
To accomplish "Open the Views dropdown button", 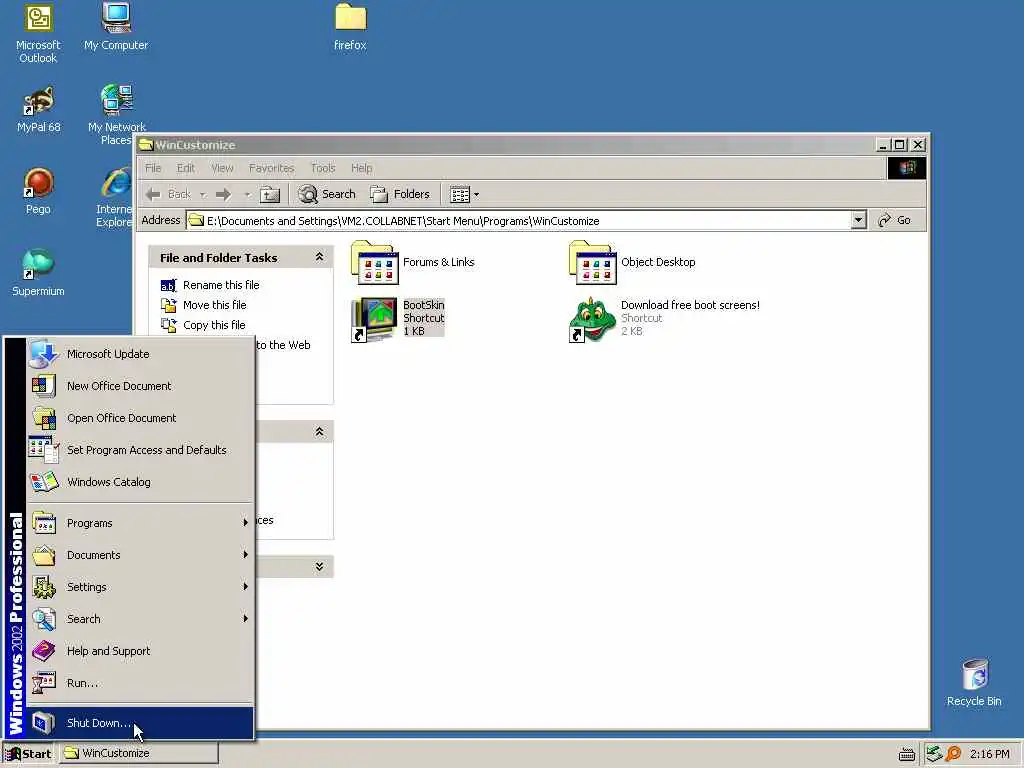I will point(464,195).
